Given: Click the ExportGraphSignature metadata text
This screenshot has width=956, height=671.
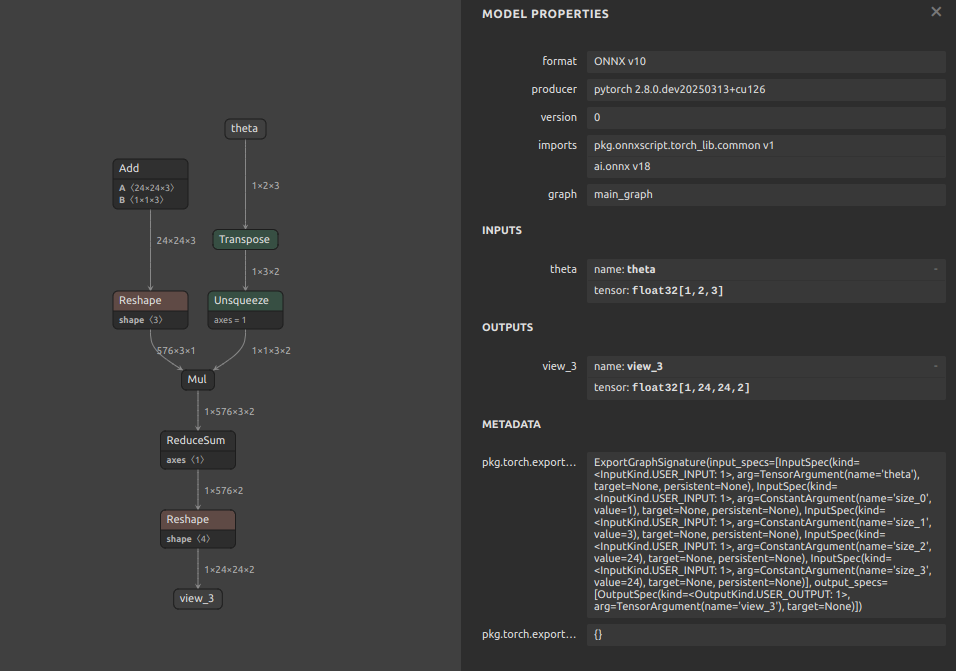Looking at the screenshot, I should (766, 534).
